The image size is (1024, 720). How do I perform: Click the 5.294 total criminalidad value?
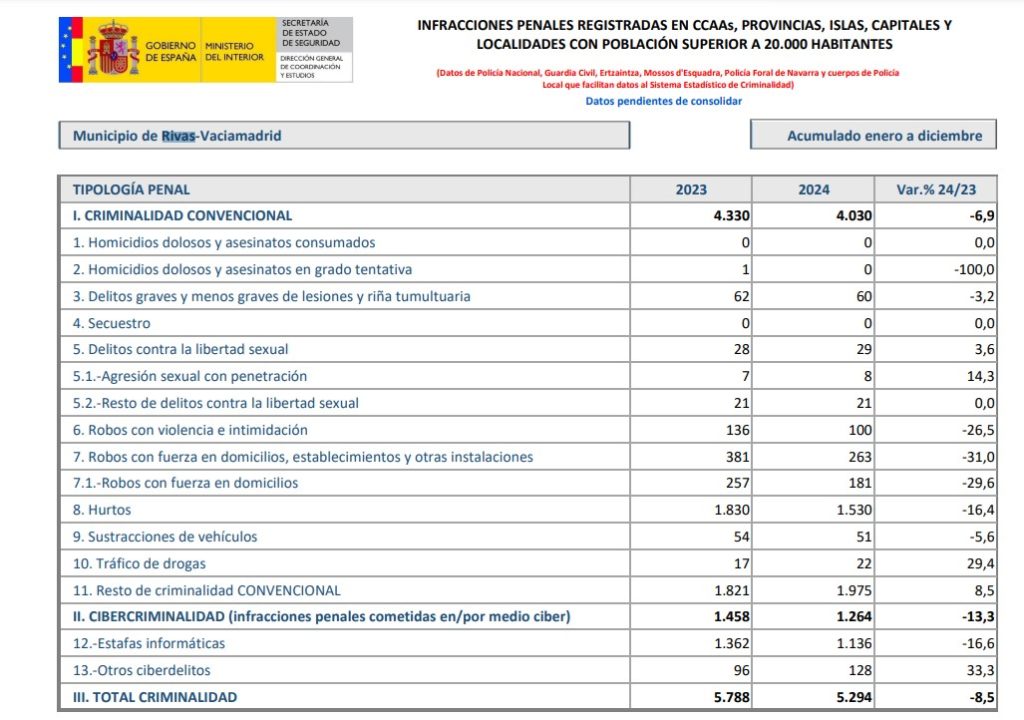click(x=854, y=696)
